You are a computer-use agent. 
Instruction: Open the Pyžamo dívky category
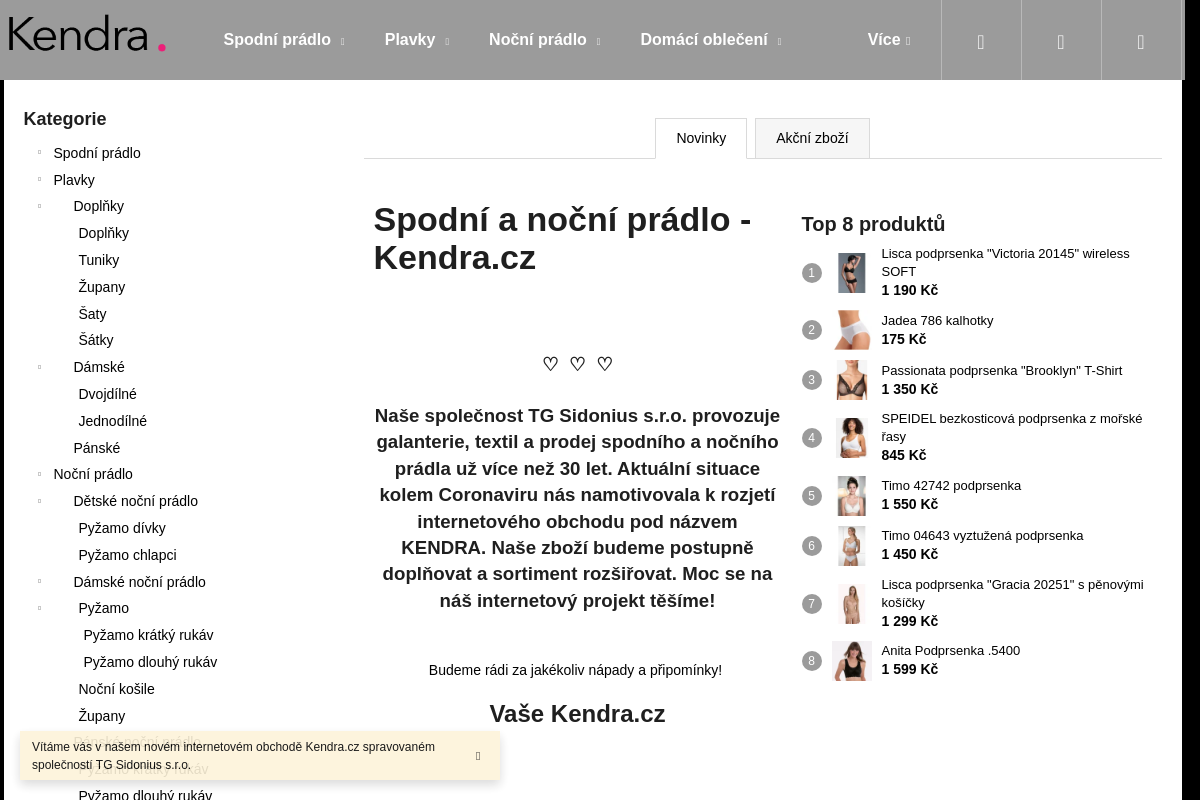point(122,528)
